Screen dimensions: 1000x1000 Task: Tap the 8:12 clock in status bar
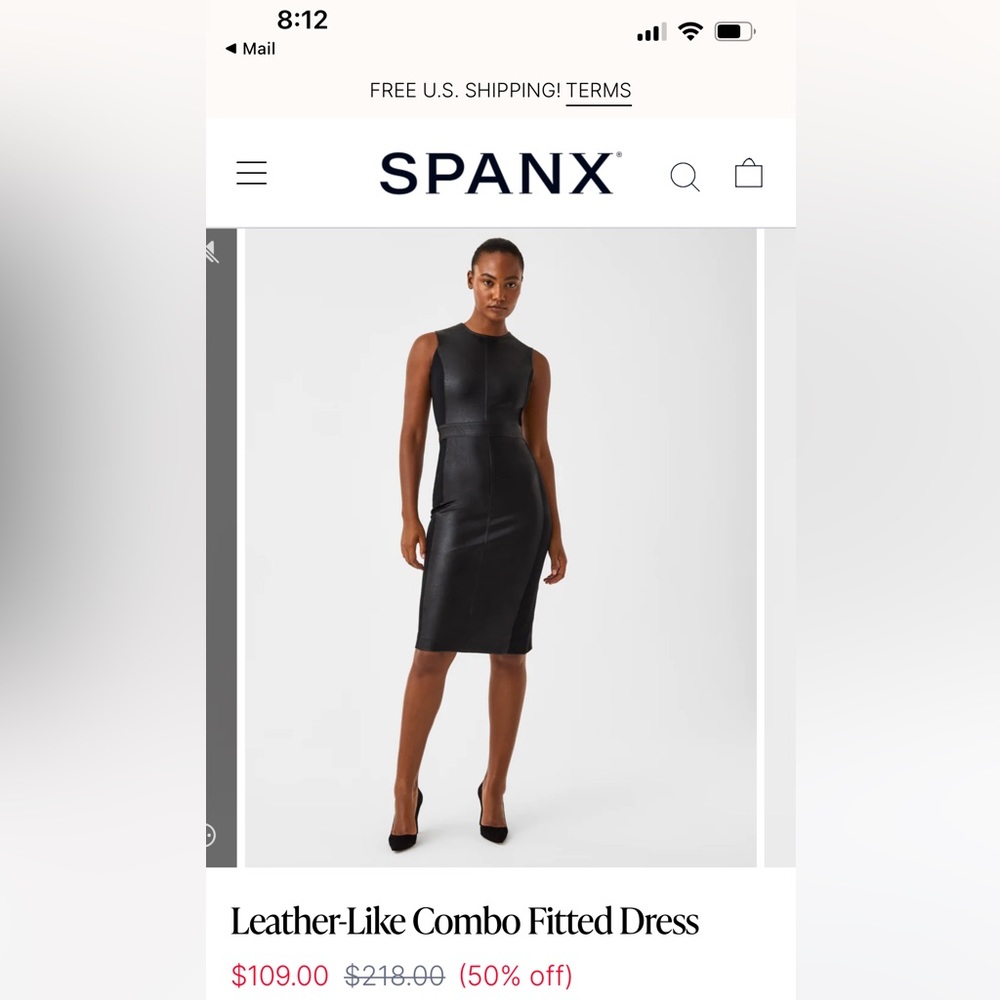click(x=302, y=20)
